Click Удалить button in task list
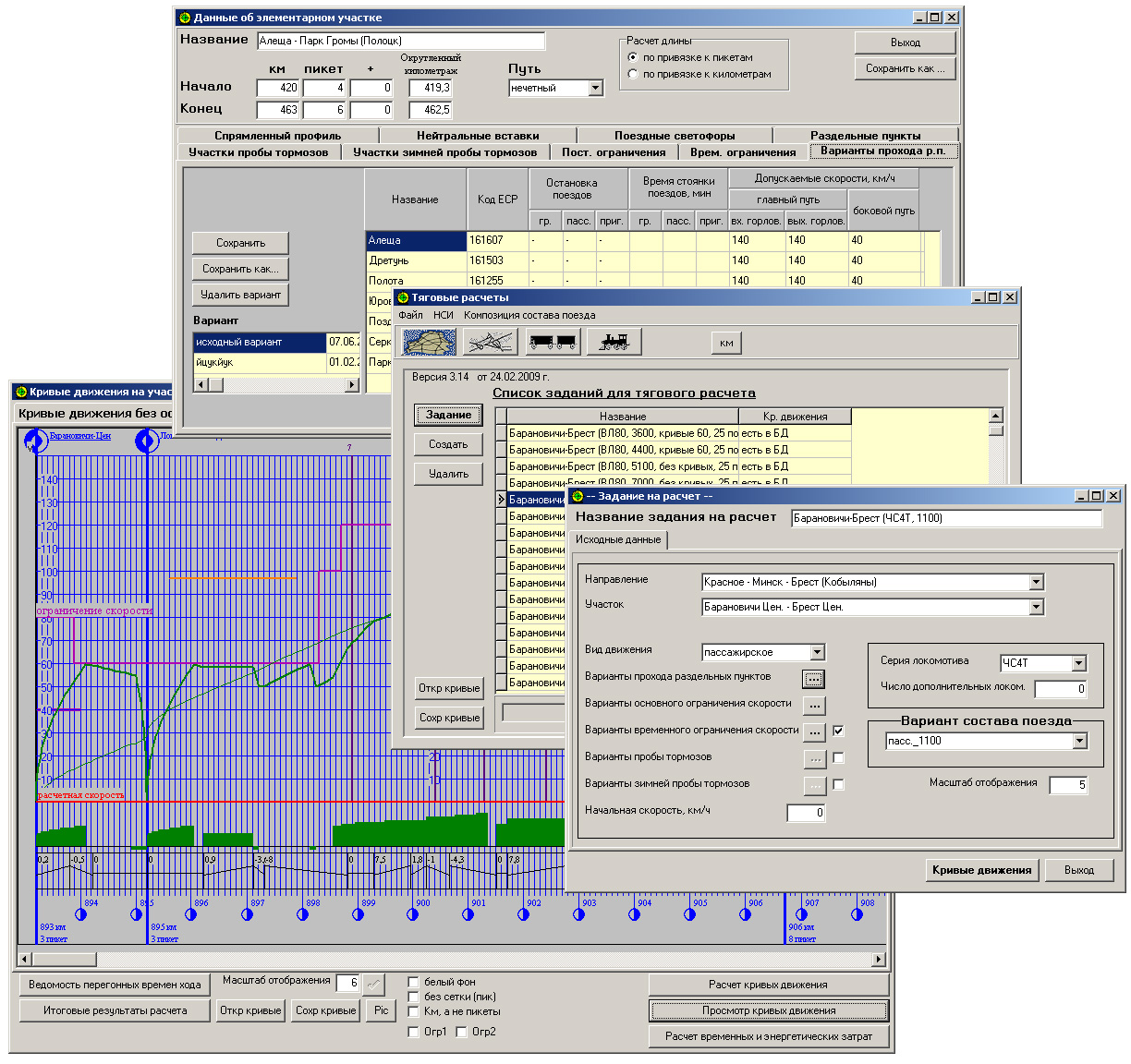The height and width of the screenshot is (1064, 1131). point(448,474)
